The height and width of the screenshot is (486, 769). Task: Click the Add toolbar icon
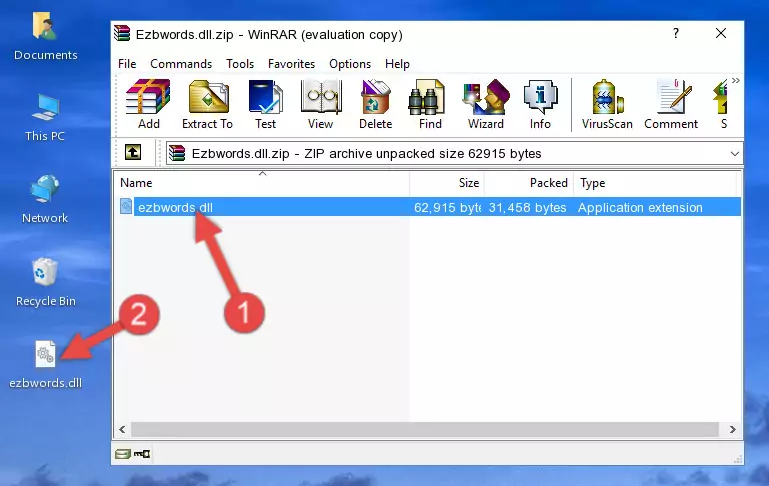[x=148, y=104]
